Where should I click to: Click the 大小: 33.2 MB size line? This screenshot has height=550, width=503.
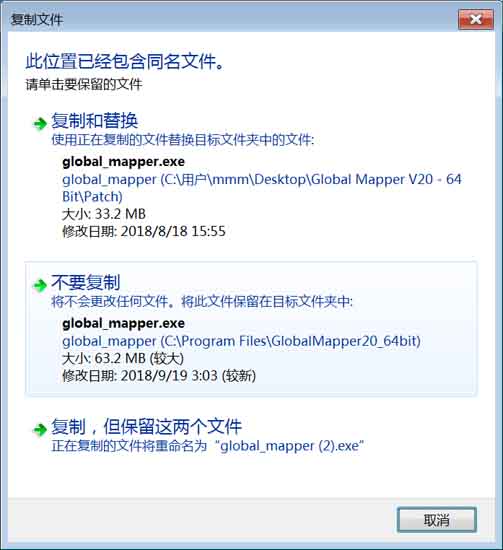pos(104,214)
